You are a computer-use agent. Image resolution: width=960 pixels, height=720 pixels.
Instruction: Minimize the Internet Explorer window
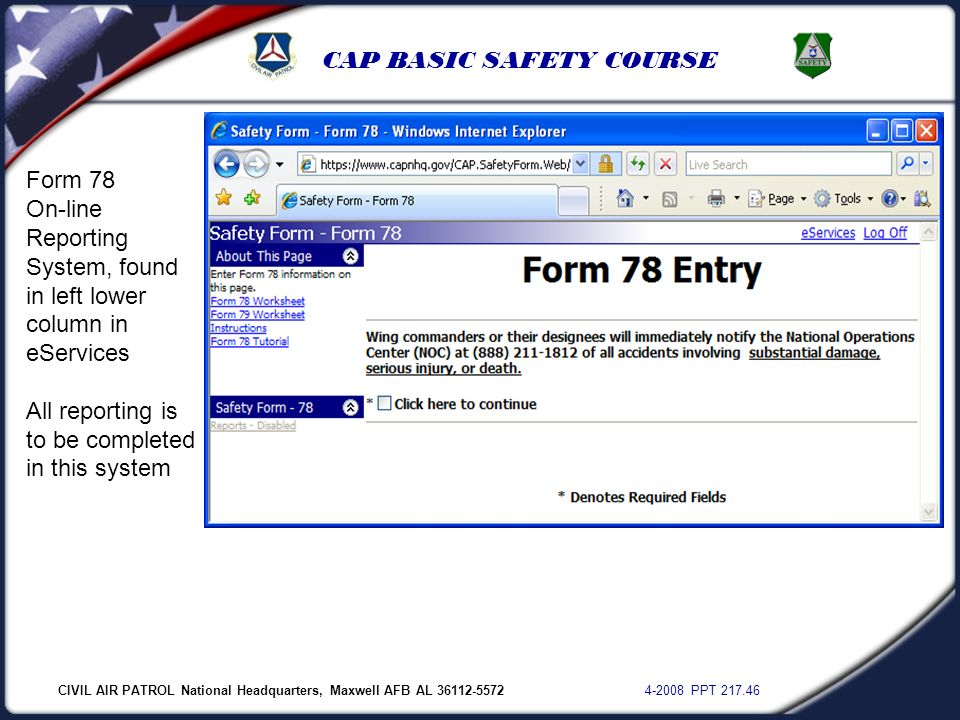tap(877, 131)
